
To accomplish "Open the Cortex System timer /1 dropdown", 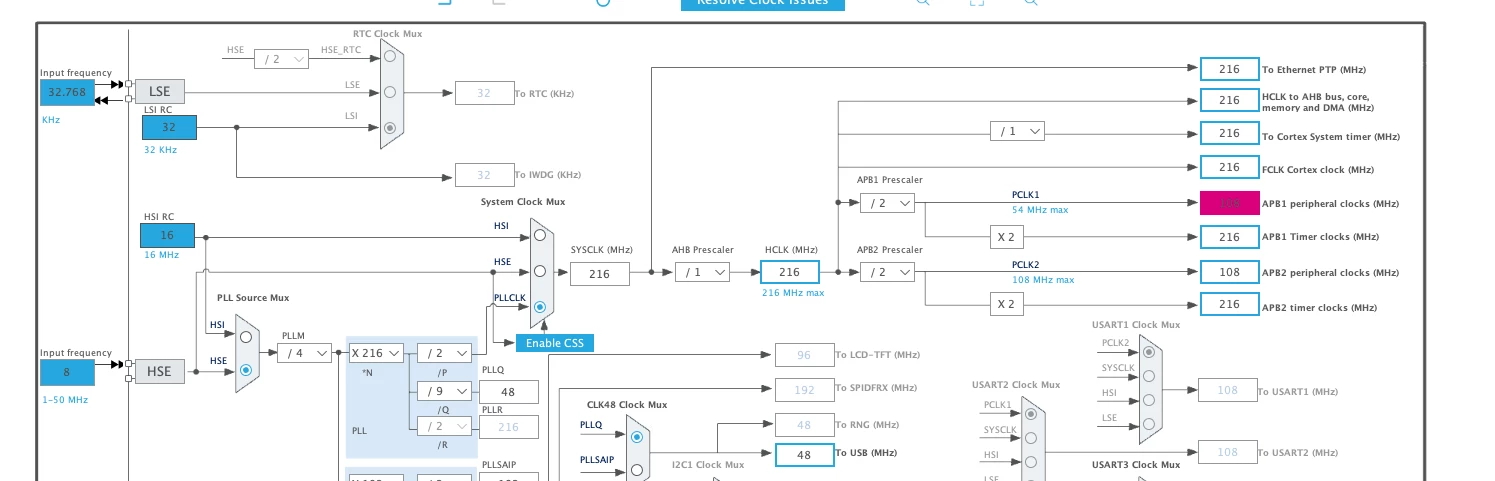I will [1017, 131].
